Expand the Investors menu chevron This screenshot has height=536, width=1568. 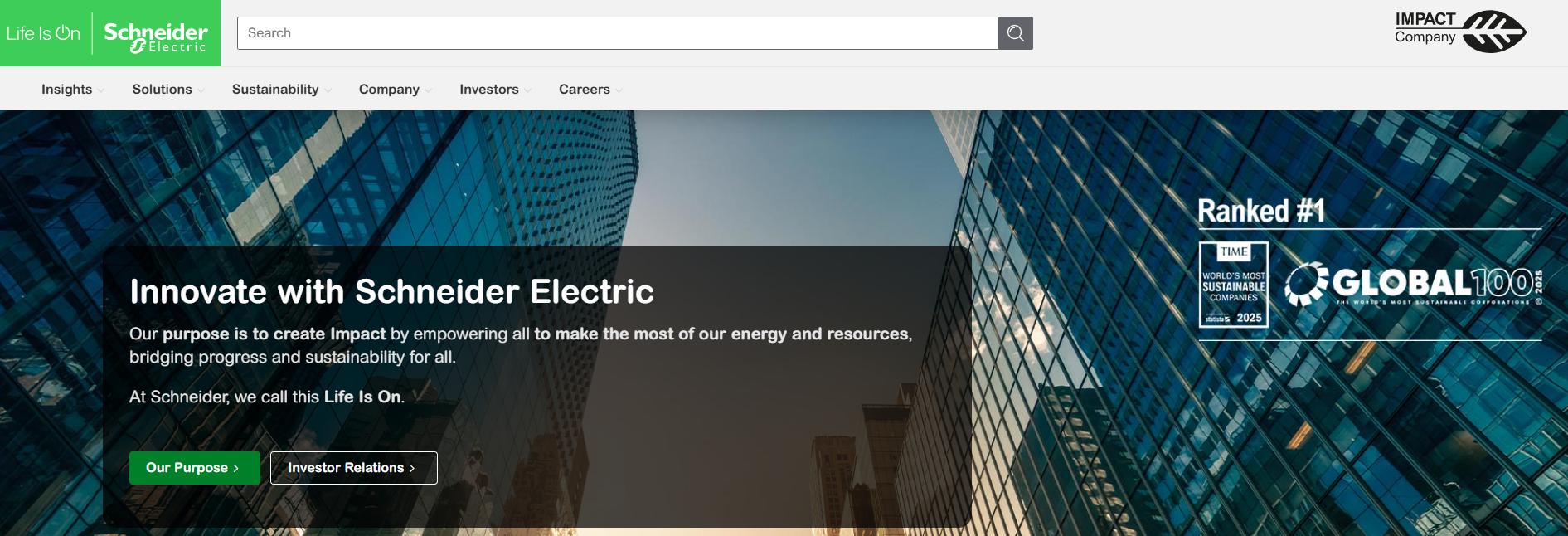pos(527,90)
